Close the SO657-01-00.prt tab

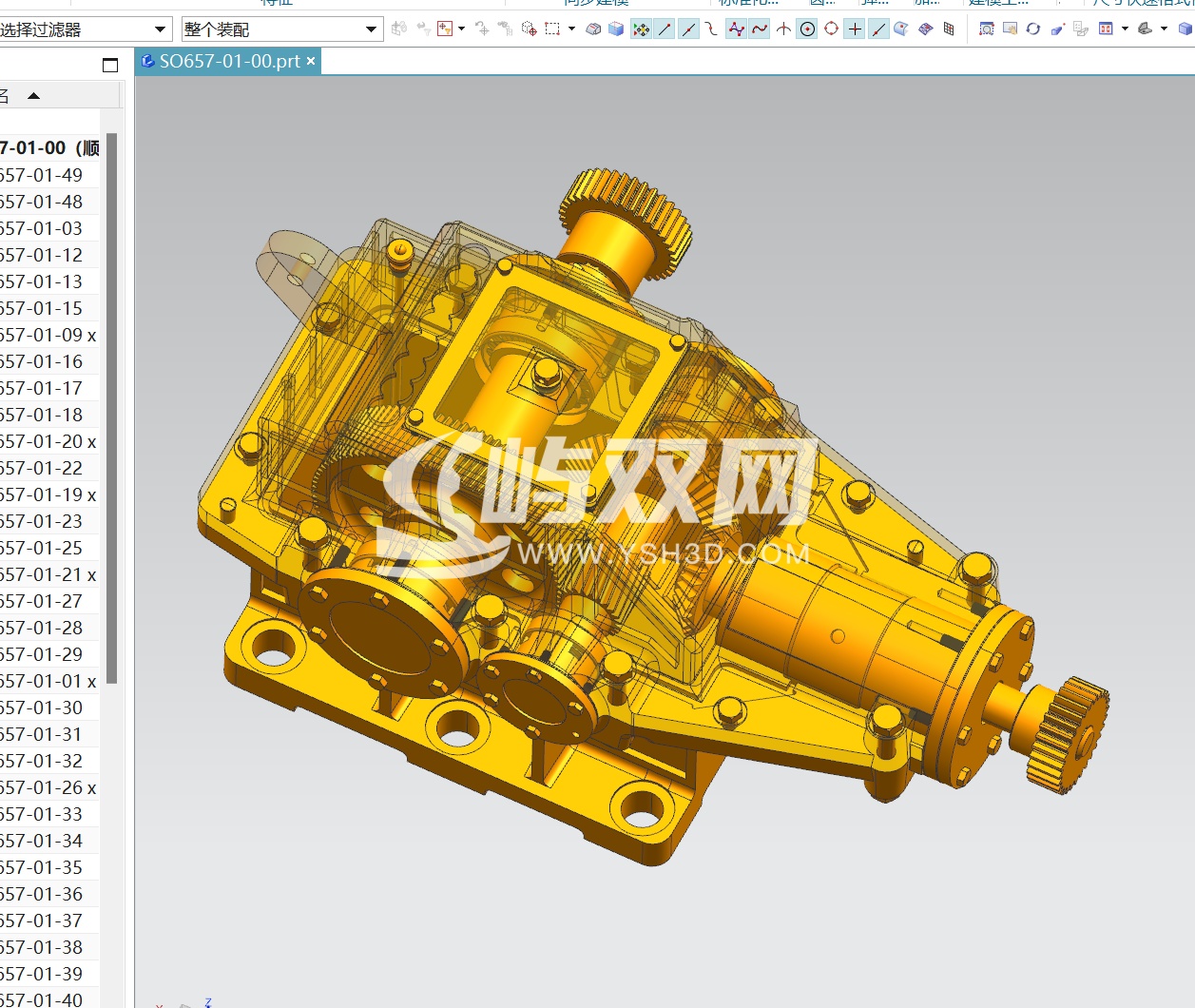(311, 61)
